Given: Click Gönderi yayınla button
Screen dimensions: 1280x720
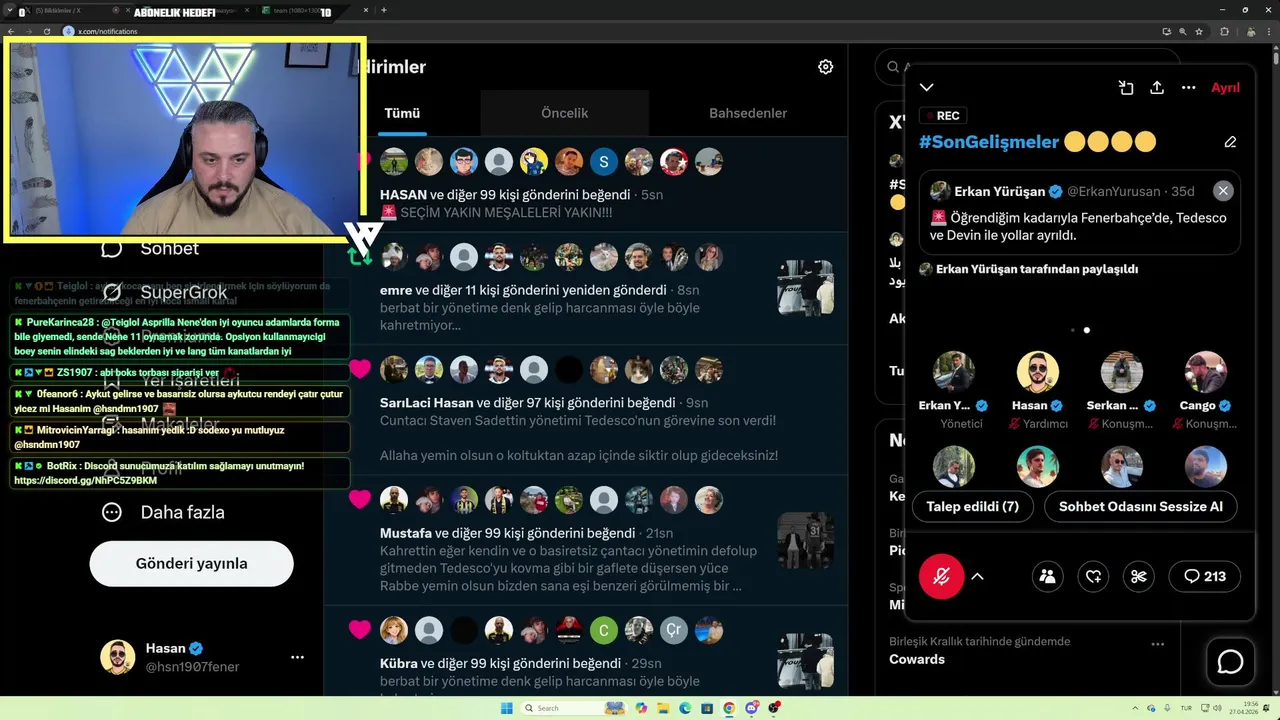Looking at the screenshot, I should tap(192, 563).
